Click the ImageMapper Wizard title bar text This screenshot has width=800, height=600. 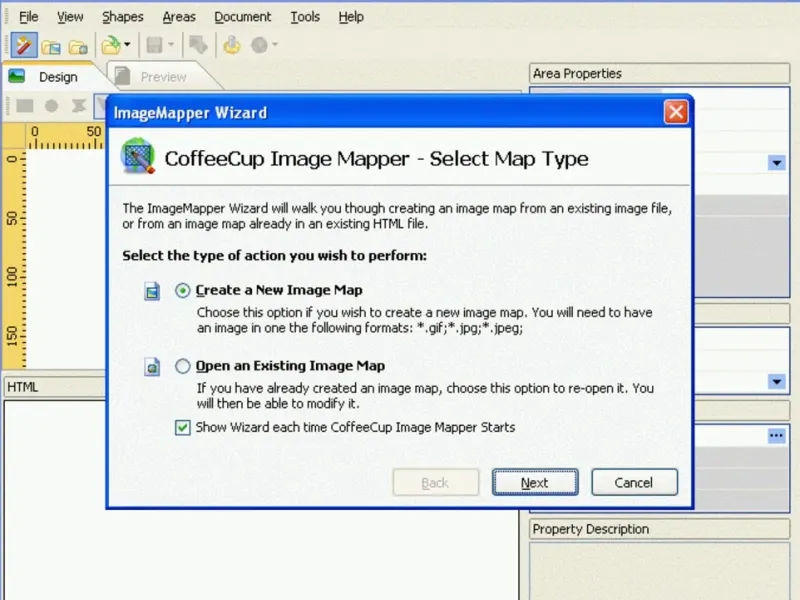(x=190, y=113)
